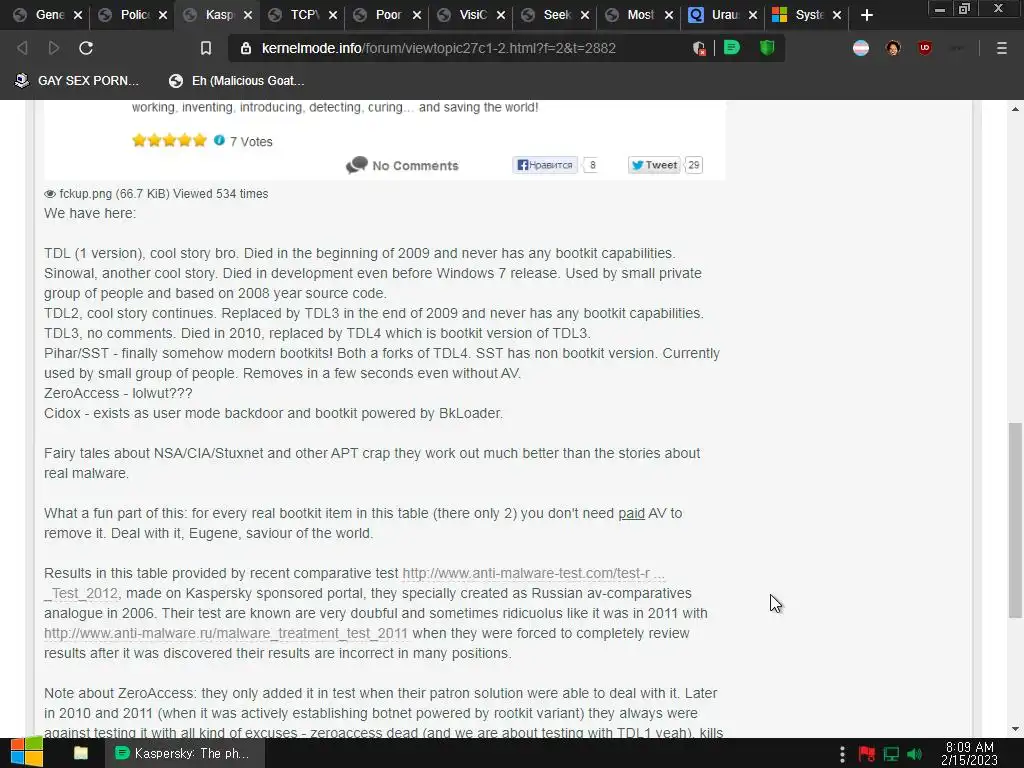
Task: Close the Urau tab
Action: [753, 15]
